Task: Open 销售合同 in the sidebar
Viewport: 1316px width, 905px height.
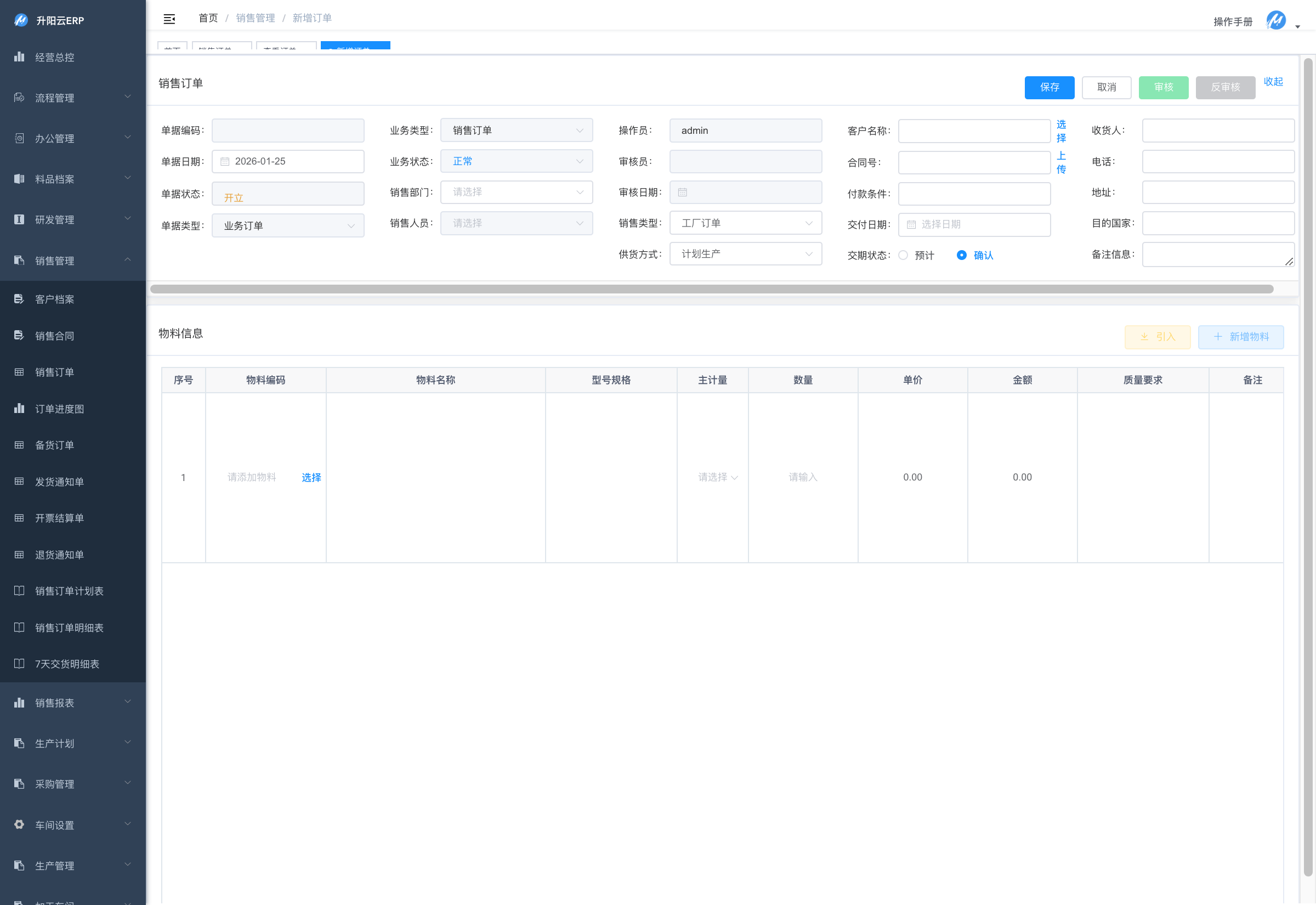Action: 55,336
